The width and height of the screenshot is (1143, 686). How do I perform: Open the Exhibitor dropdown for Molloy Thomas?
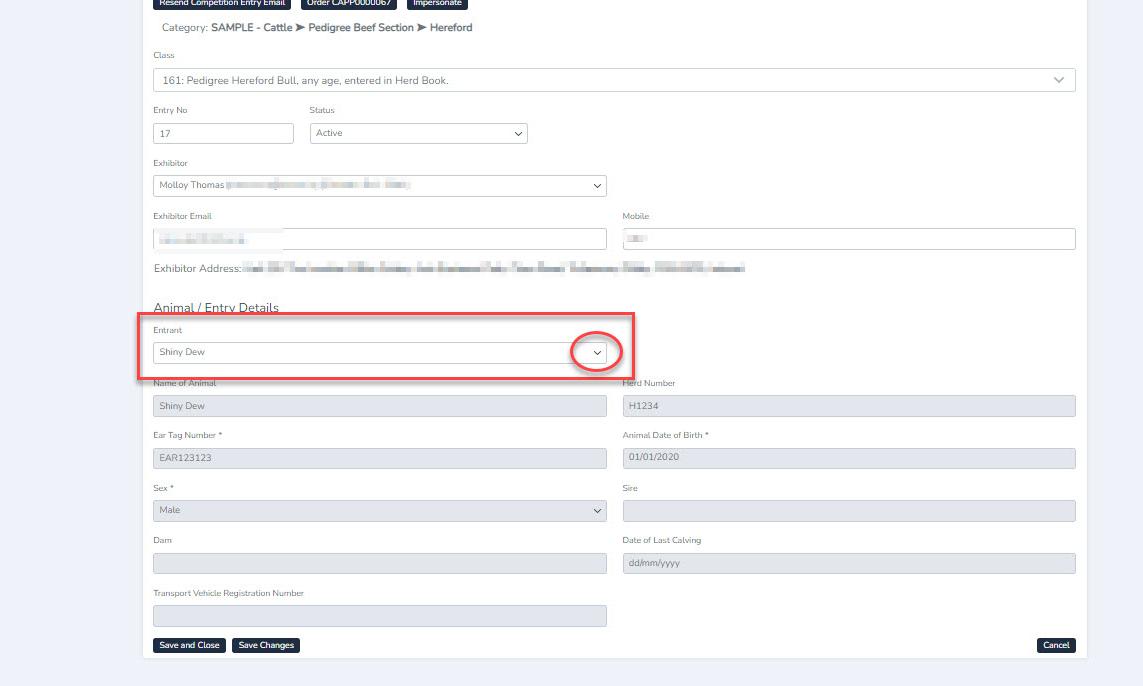(x=379, y=186)
